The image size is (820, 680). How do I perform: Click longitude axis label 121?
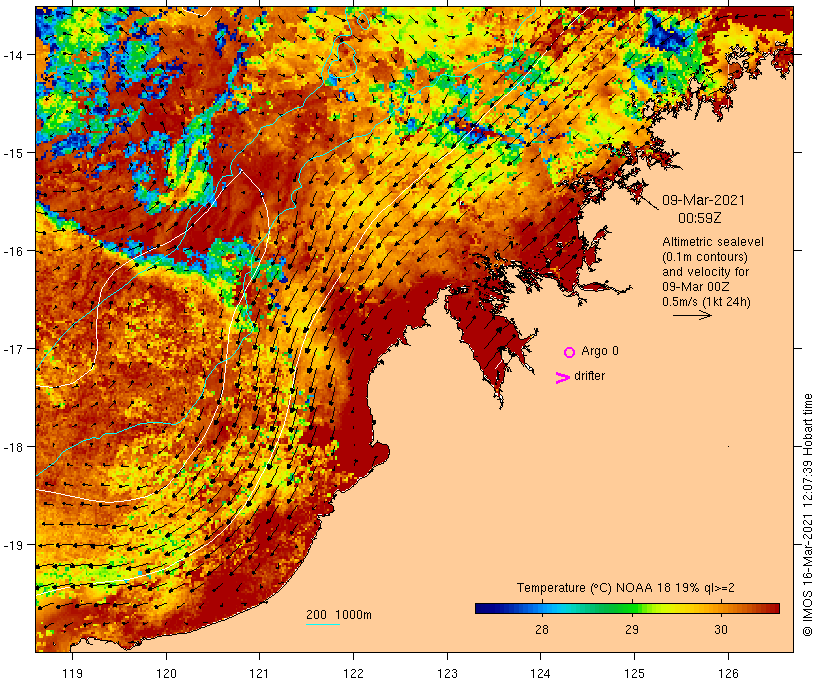(259, 673)
